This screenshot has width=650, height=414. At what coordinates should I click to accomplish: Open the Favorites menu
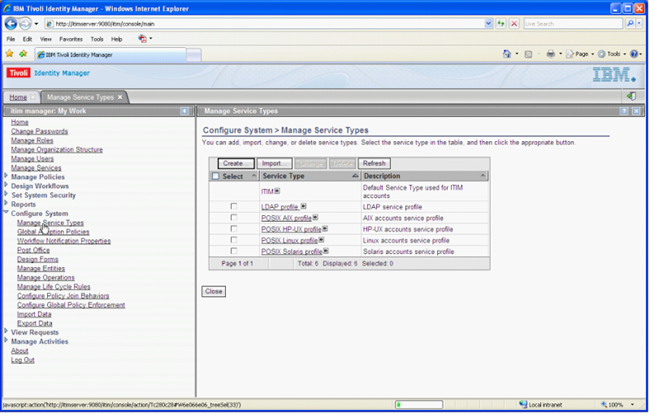coord(71,39)
